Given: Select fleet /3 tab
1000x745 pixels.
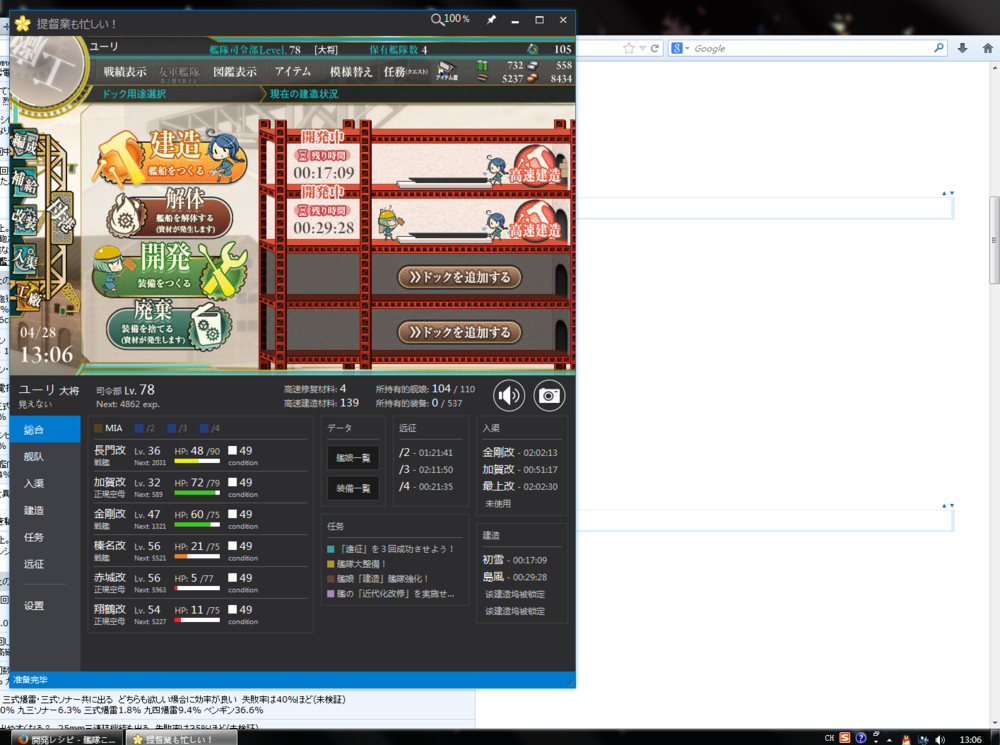Looking at the screenshot, I should (x=177, y=428).
